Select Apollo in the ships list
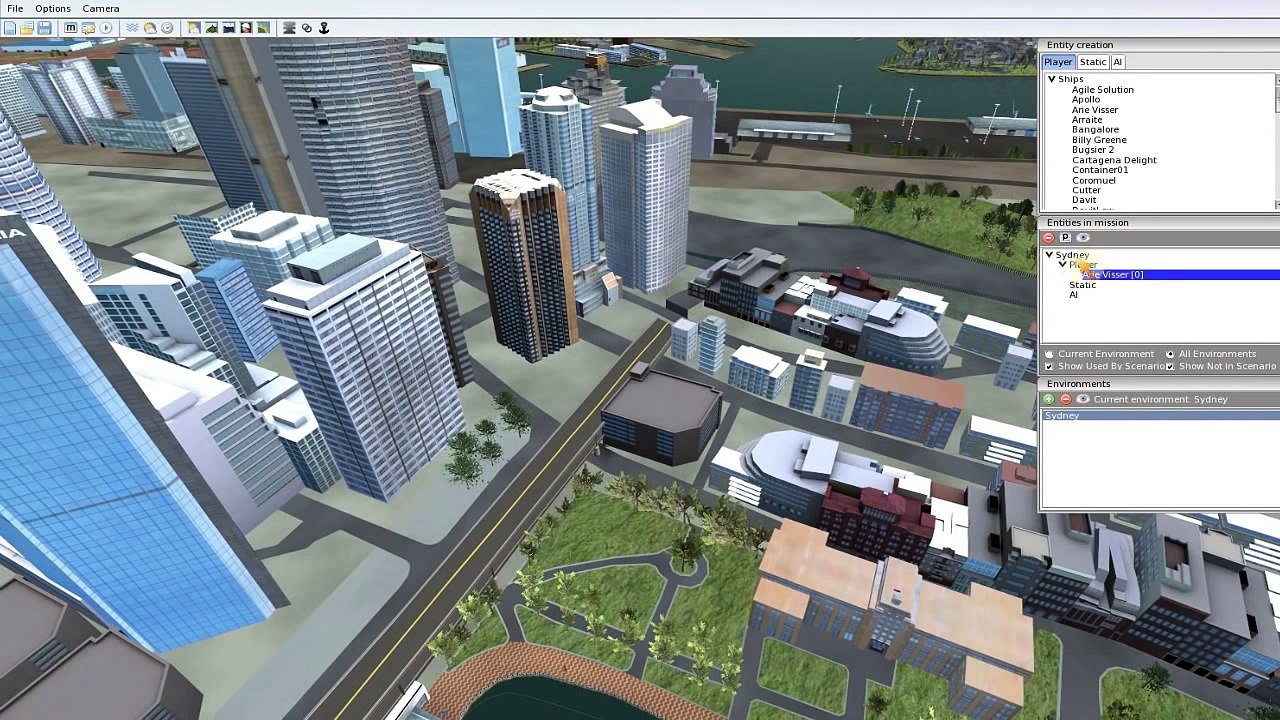This screenshot has width=1280, height=720. click(1086, 100)
